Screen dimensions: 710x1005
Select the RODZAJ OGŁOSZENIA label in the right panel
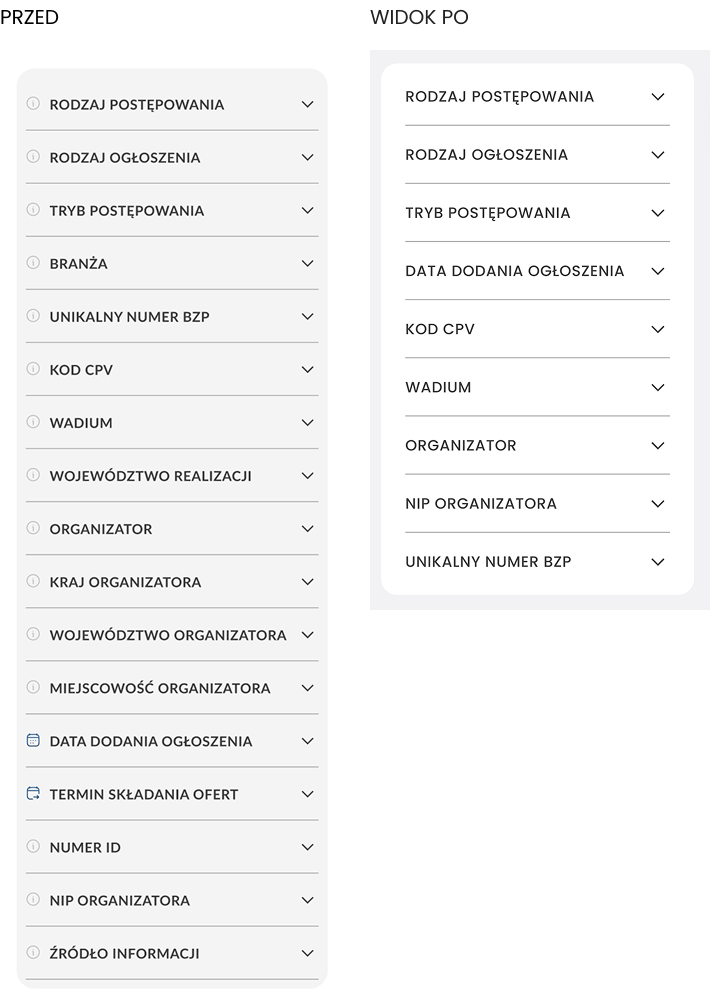[x=486, y=155]
